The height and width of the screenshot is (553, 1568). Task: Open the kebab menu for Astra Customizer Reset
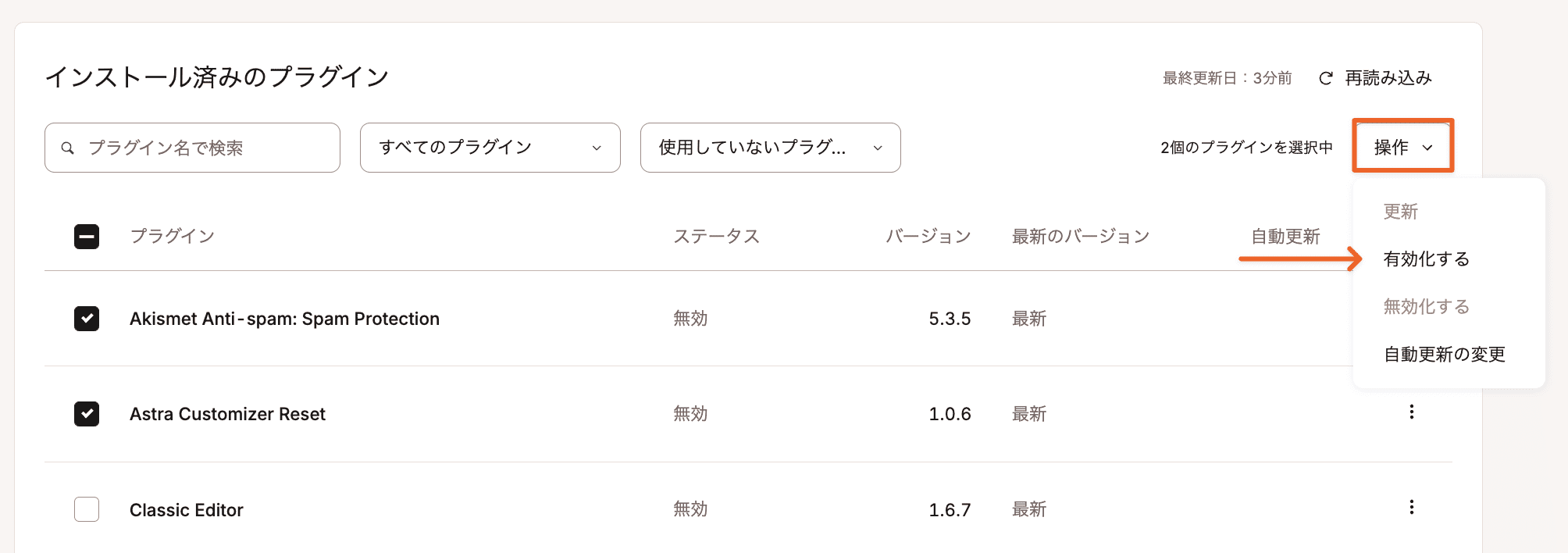(1412, 413)
